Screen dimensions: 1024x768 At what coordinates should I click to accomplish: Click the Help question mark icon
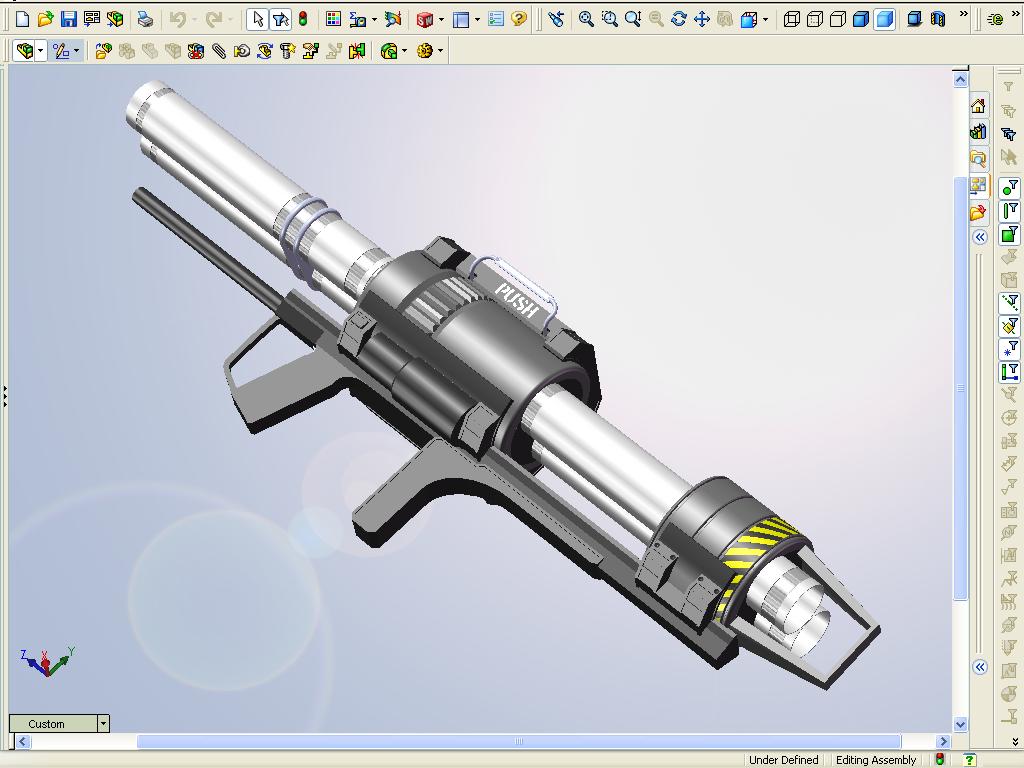[x=519, y=19]
